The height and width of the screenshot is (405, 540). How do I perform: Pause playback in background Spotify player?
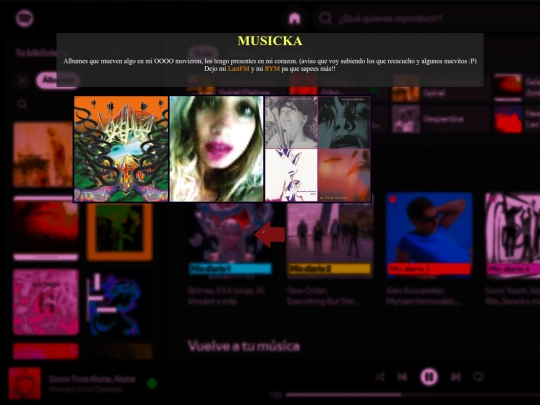pos(429,377)
